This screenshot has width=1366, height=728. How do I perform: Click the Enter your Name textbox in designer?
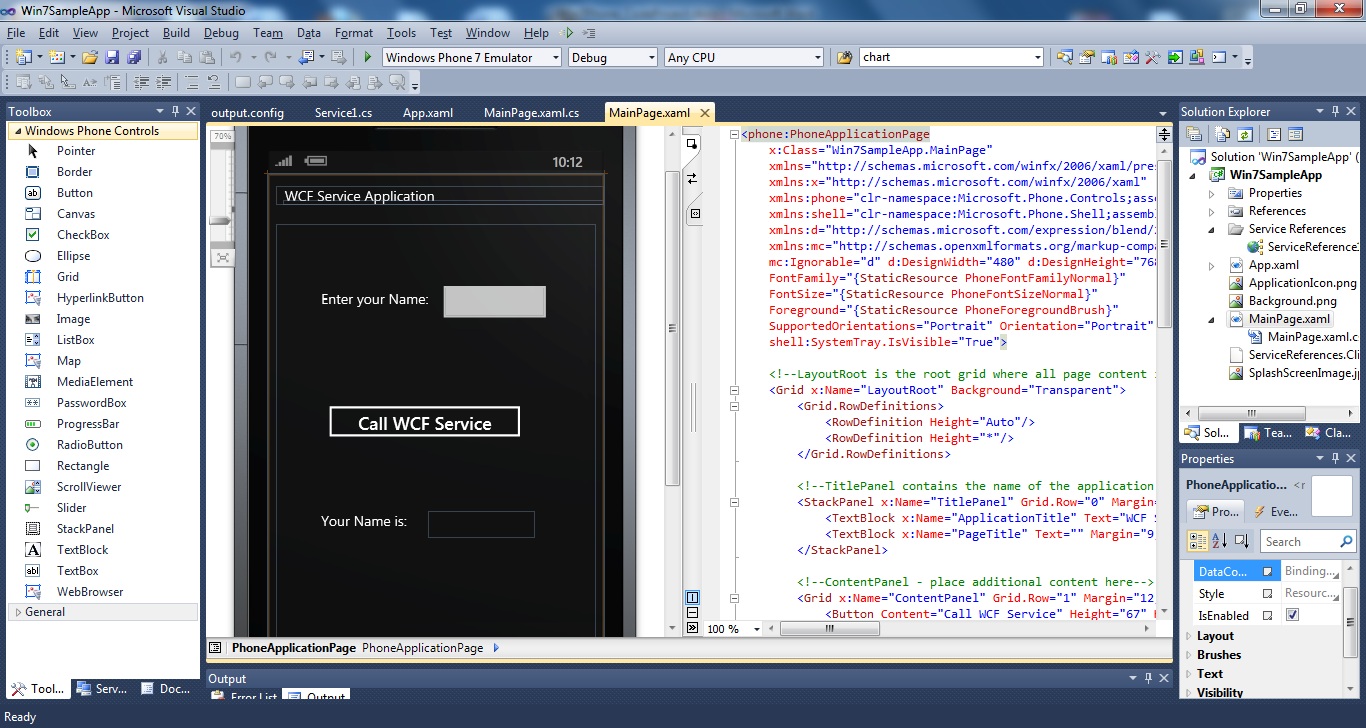pos(495,302)
